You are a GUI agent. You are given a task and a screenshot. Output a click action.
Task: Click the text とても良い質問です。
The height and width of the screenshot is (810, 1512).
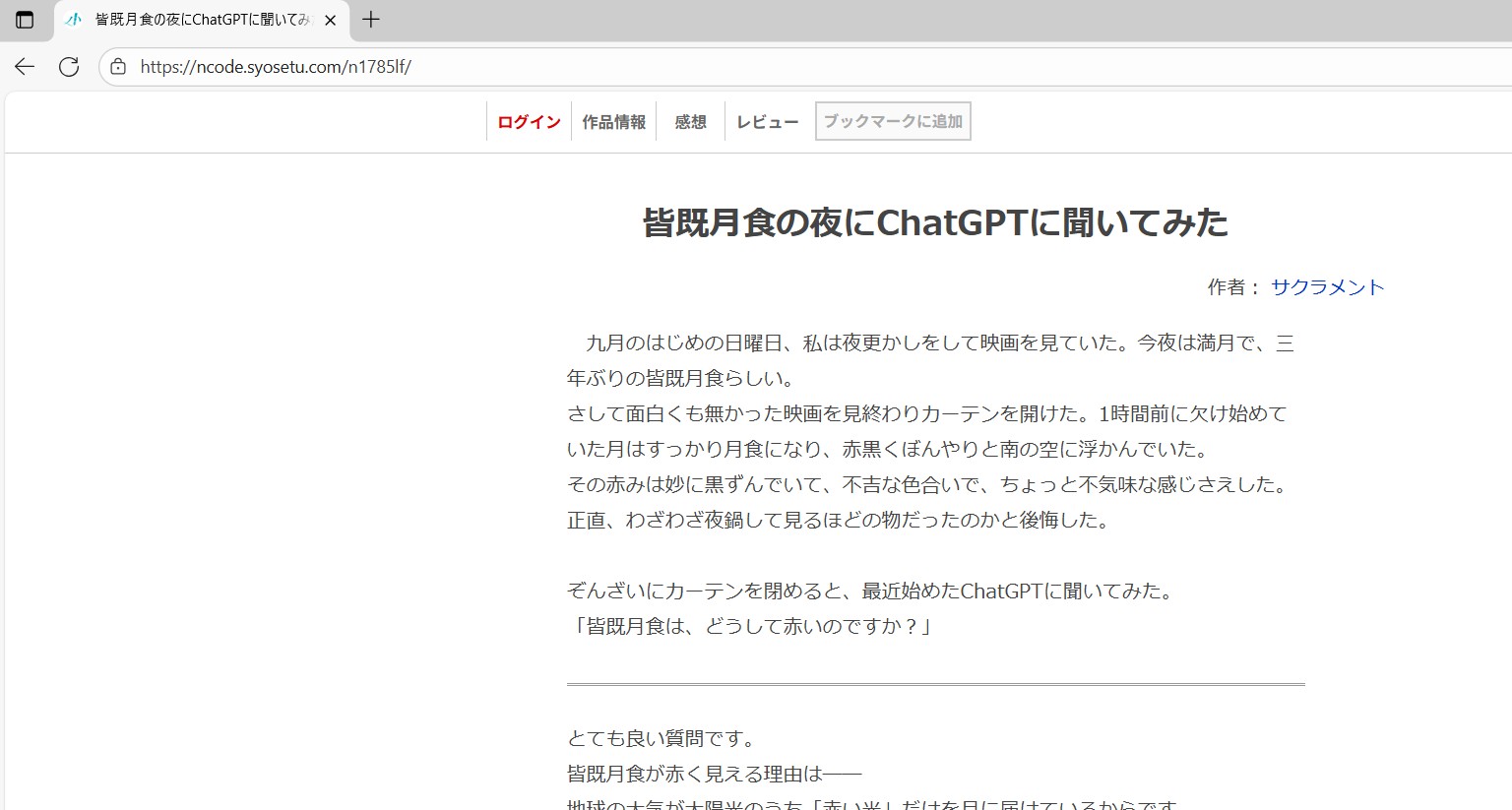(x=661, y=738)
